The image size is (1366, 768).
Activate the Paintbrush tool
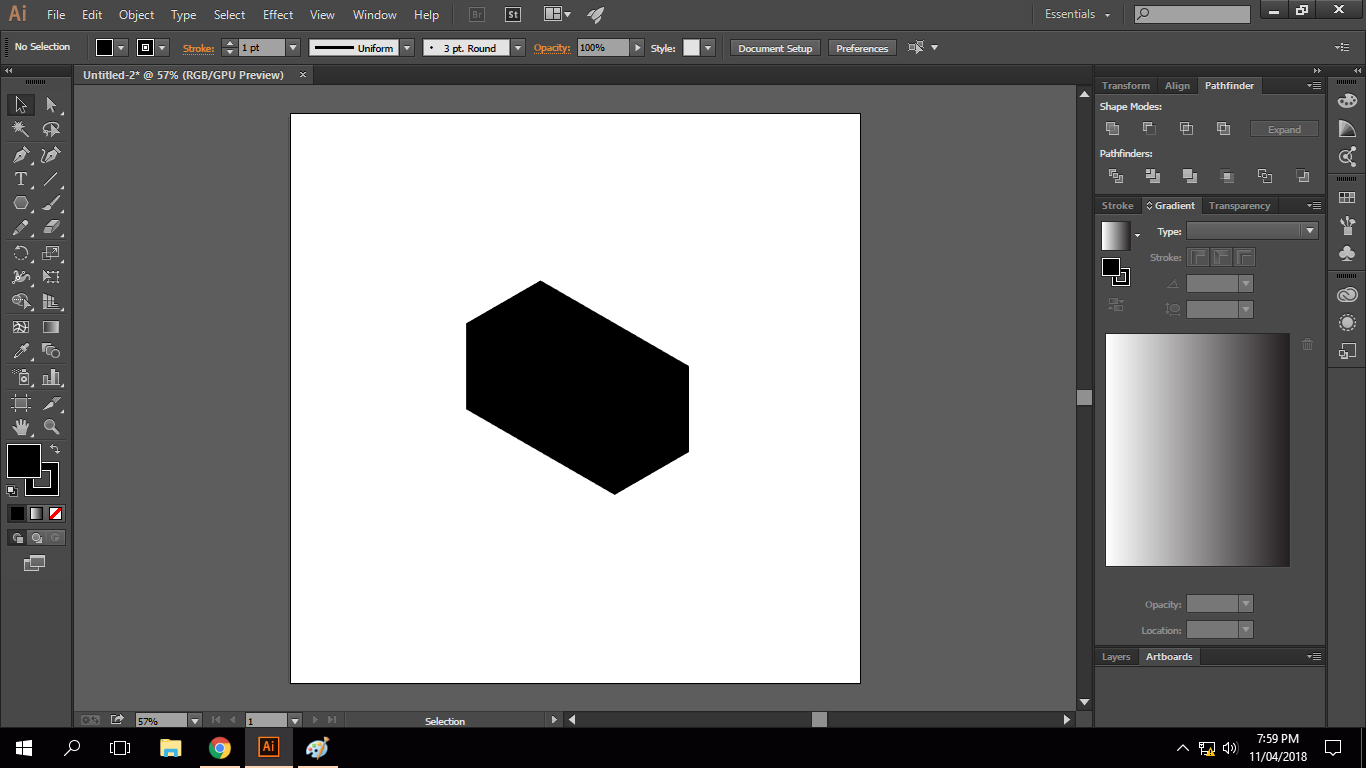(x=51, y=203)
